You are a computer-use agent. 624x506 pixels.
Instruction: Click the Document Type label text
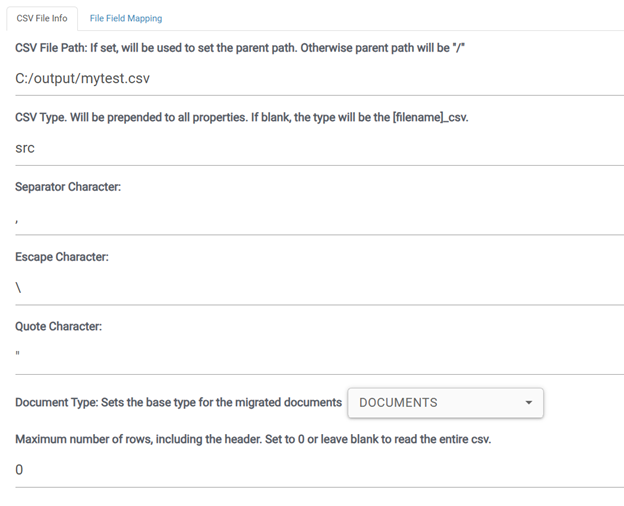[x=178, y=403]
